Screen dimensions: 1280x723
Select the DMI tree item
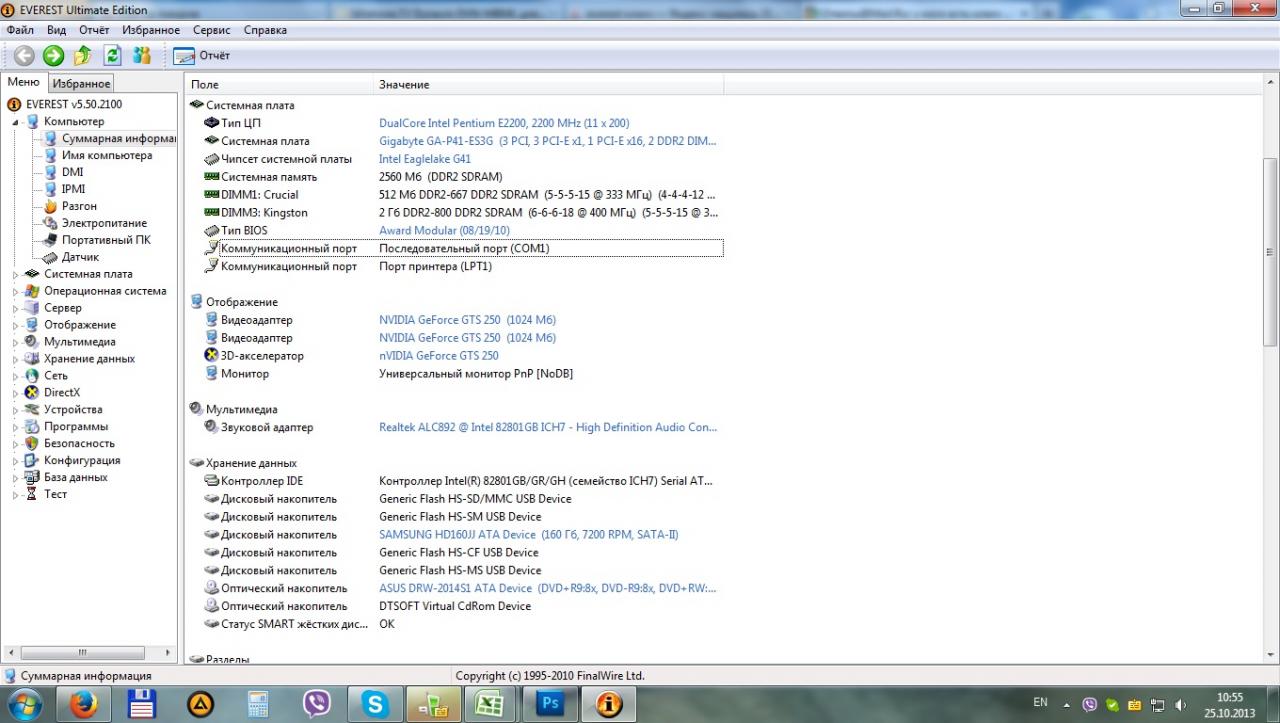tap(72, 172)
